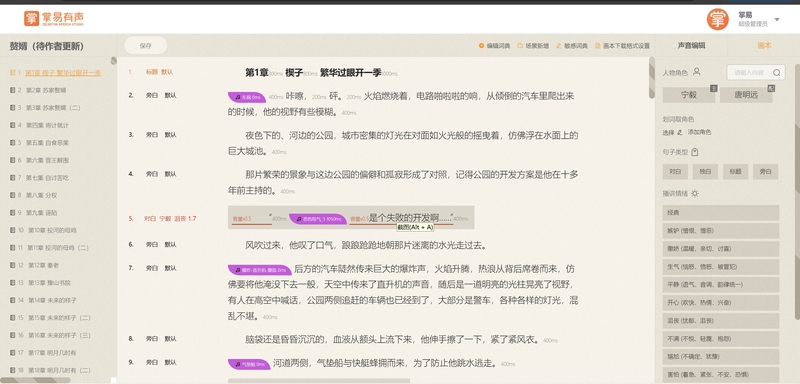Choose the 旁白 sentence type button in right panel
800x384 pixels.
coord(766,172)
